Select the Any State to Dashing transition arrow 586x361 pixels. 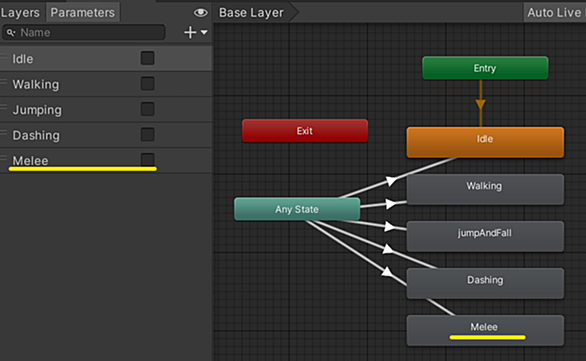tap(389, 249)
